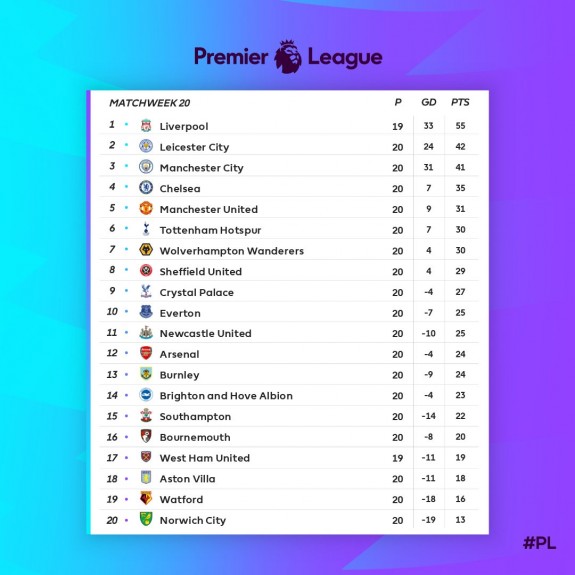Image resolution: width=575 pixels, height=575 pixels.
Task: Select the Tottenham Hotspur cockerel icon
Action: [146, 229]
